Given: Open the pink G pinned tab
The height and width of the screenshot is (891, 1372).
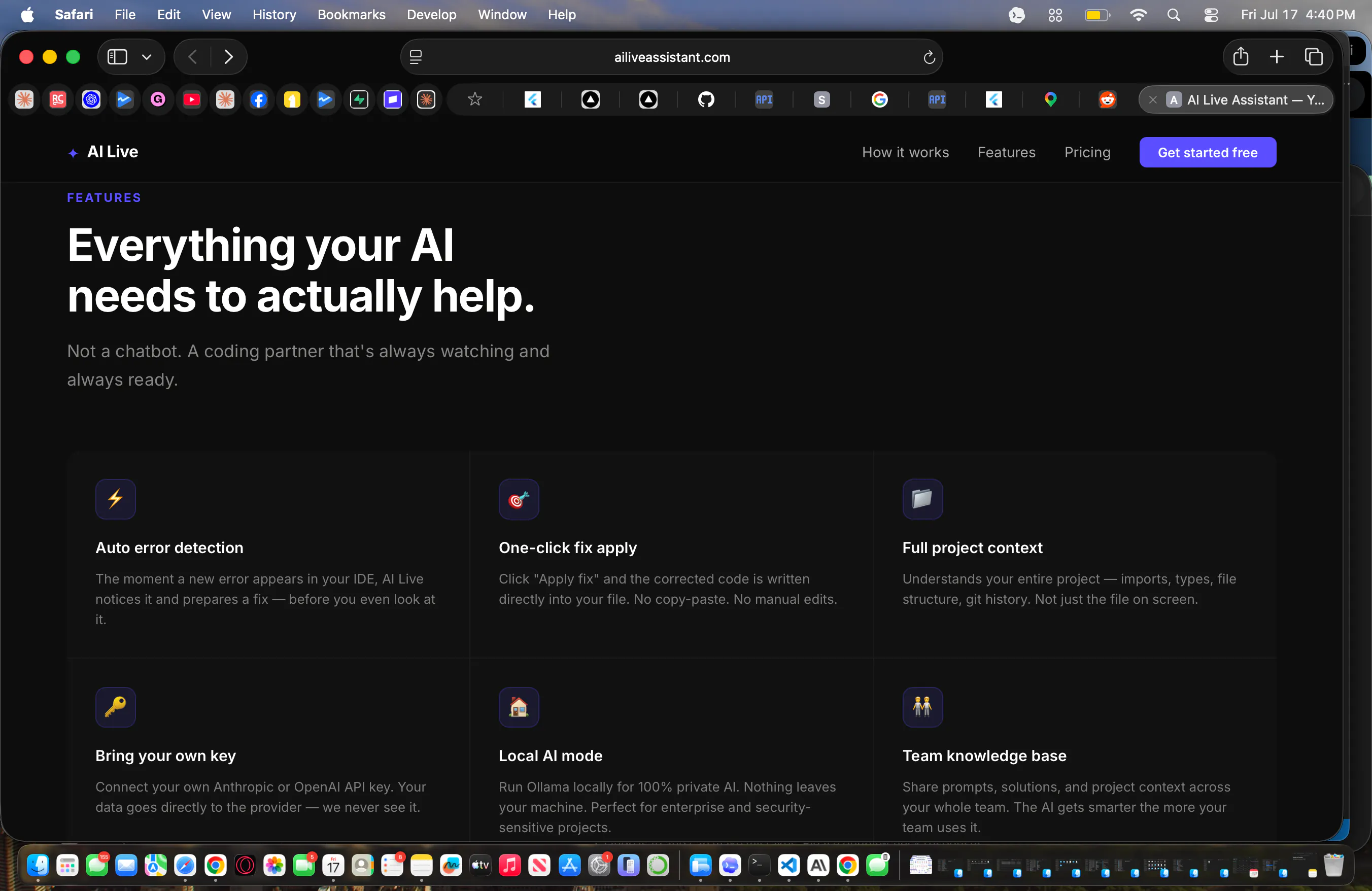Looking at the screenshot, I should point(158,99).
